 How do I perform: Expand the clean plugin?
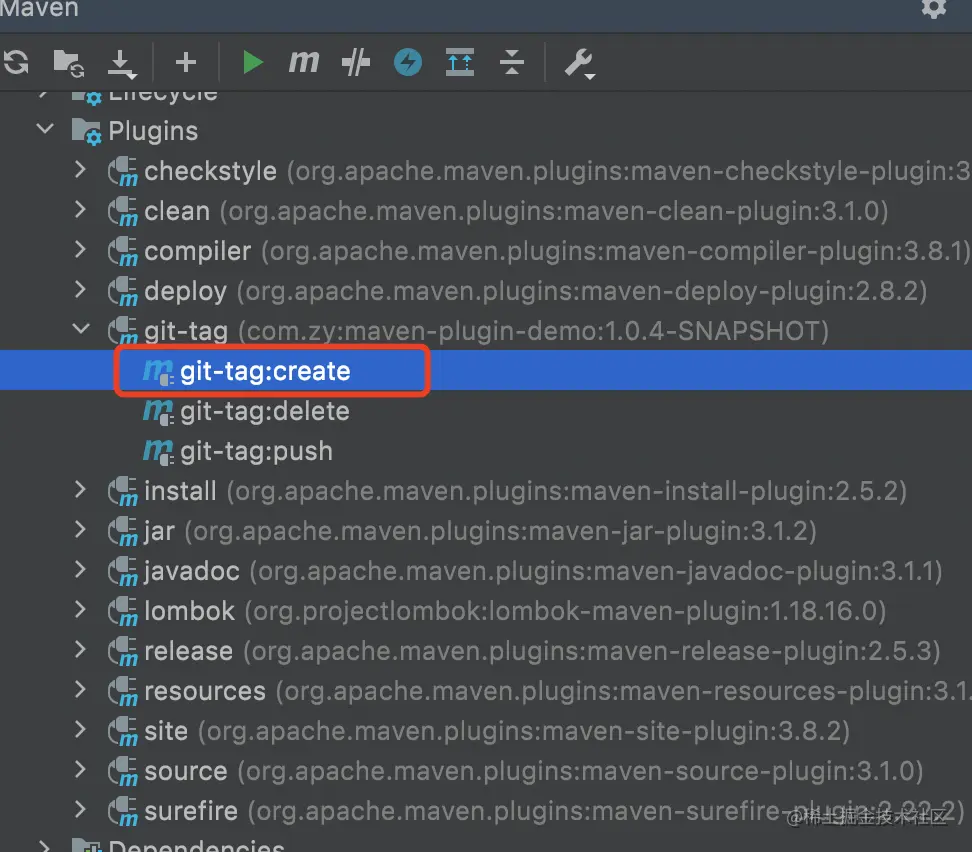80,210
